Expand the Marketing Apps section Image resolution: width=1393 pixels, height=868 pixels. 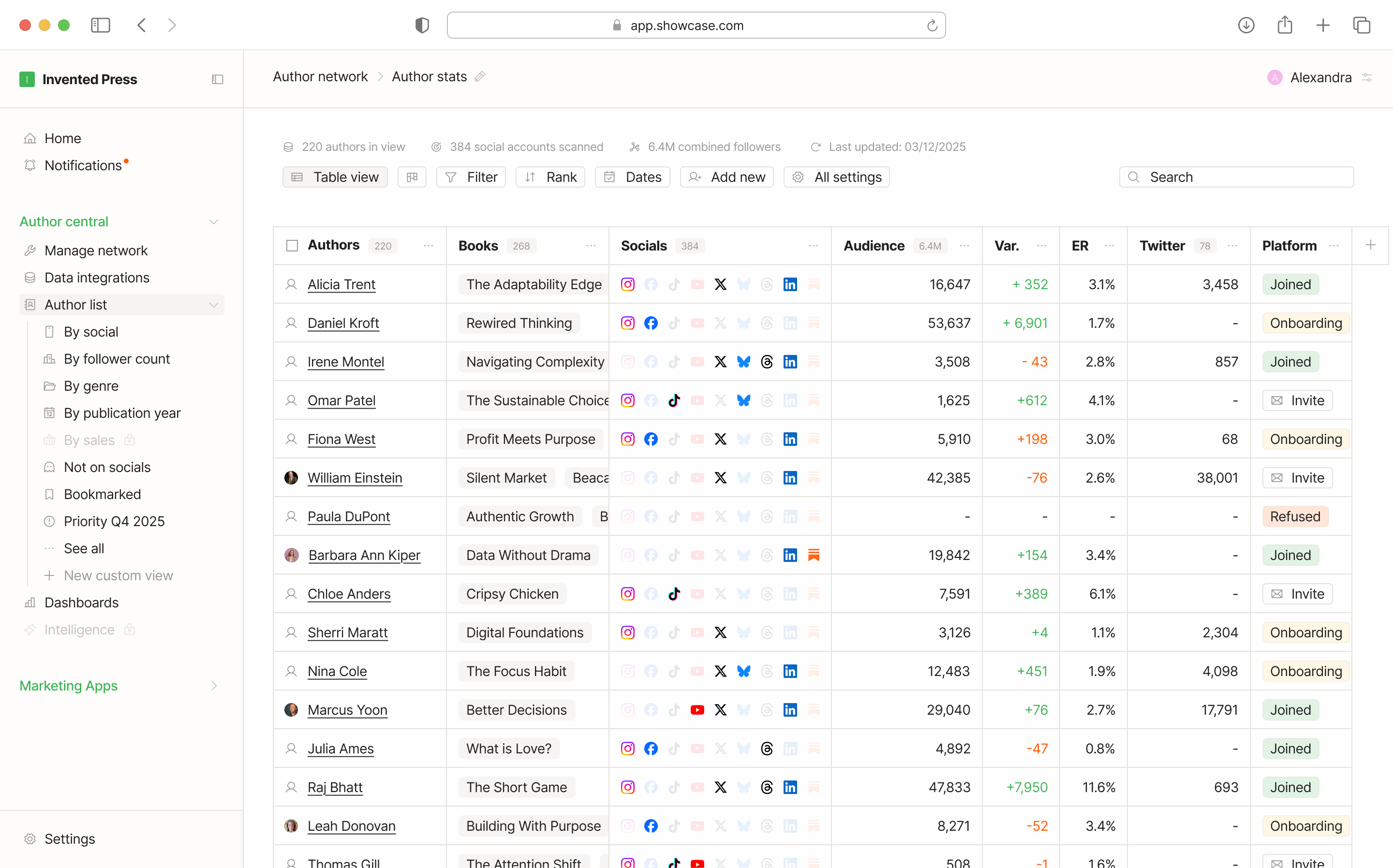coord(214,686)
